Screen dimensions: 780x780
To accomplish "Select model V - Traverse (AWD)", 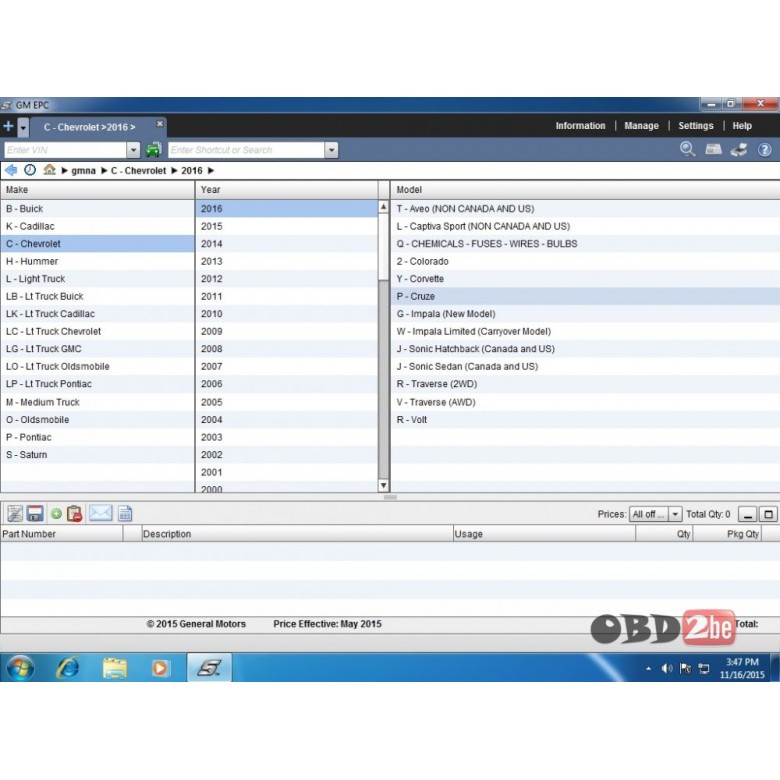I will 585,402.
